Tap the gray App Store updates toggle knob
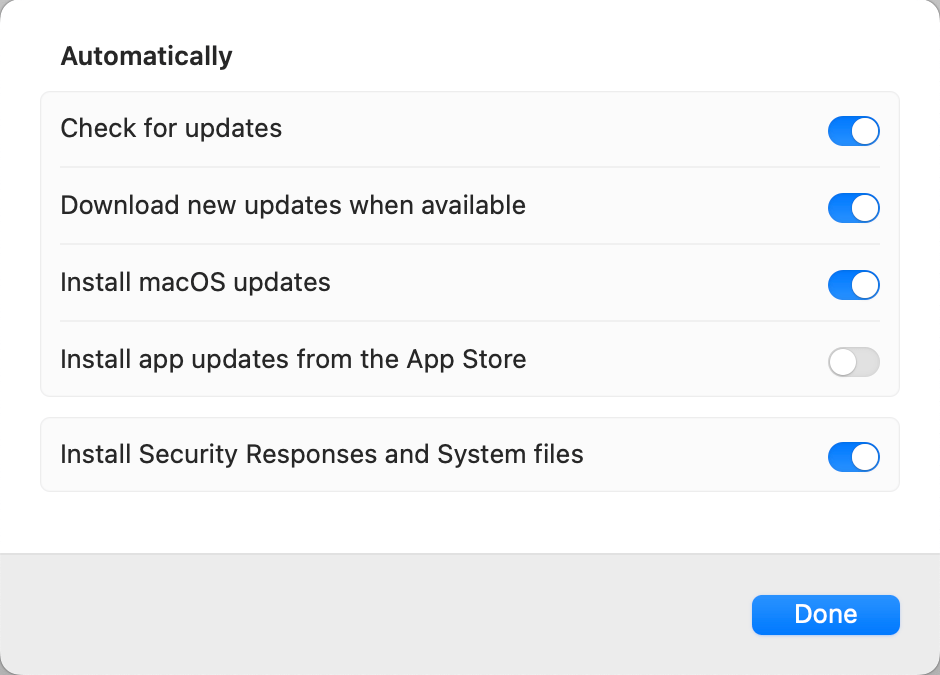The width and height of the screenshot is (940, 675). [842, 362]
